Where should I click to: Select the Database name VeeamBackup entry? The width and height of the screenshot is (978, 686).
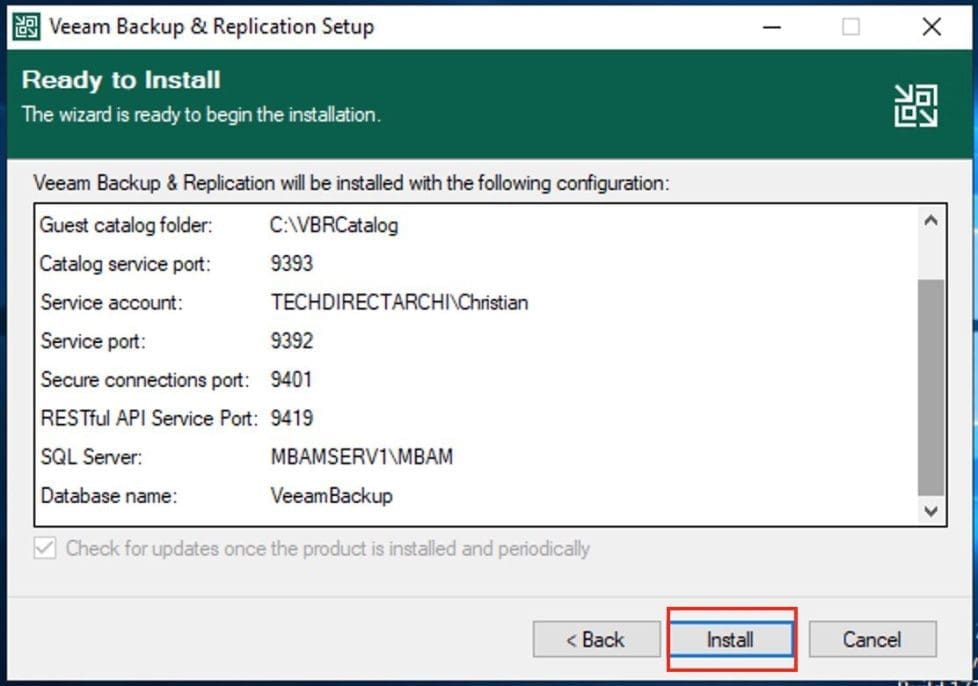pyautogui.click(x=331, y=495)
